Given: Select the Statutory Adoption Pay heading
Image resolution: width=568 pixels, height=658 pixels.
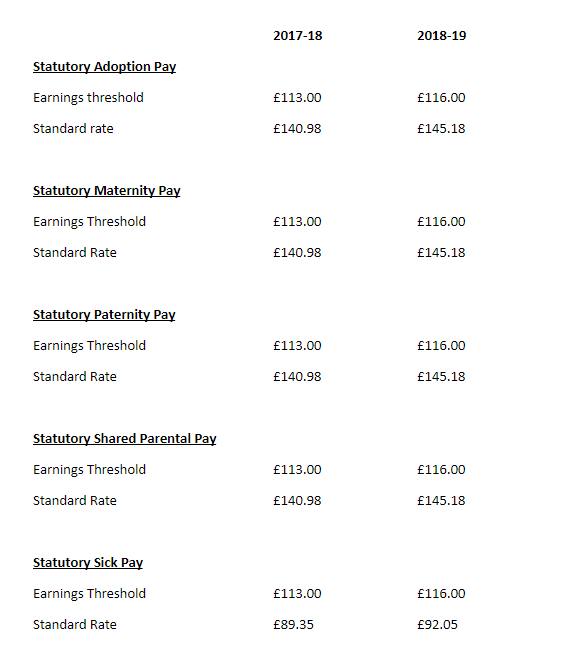Looking at the screenshot, I should (104, 67).
